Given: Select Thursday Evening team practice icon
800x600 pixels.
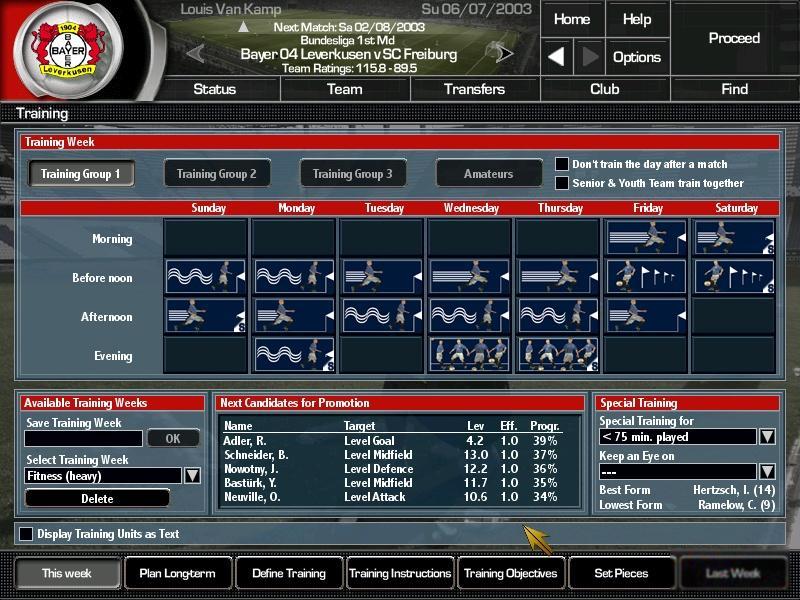Looking at the screenshot, I should click(x=558, y=355).
